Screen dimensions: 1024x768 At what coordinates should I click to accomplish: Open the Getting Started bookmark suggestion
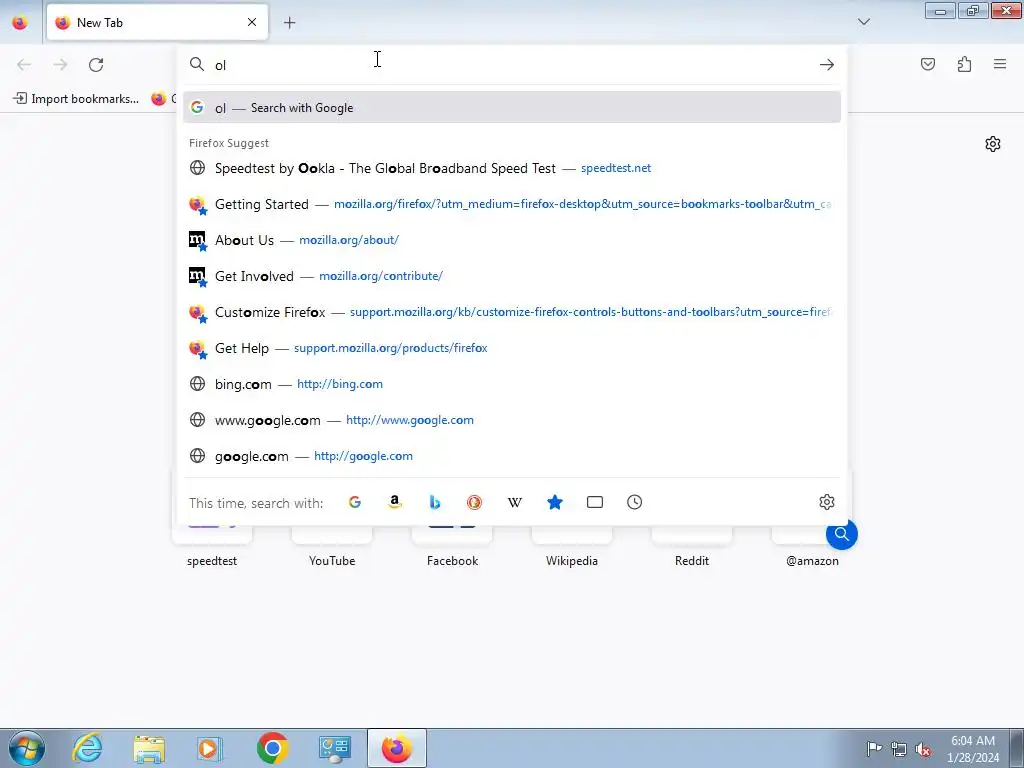(511, 204)
